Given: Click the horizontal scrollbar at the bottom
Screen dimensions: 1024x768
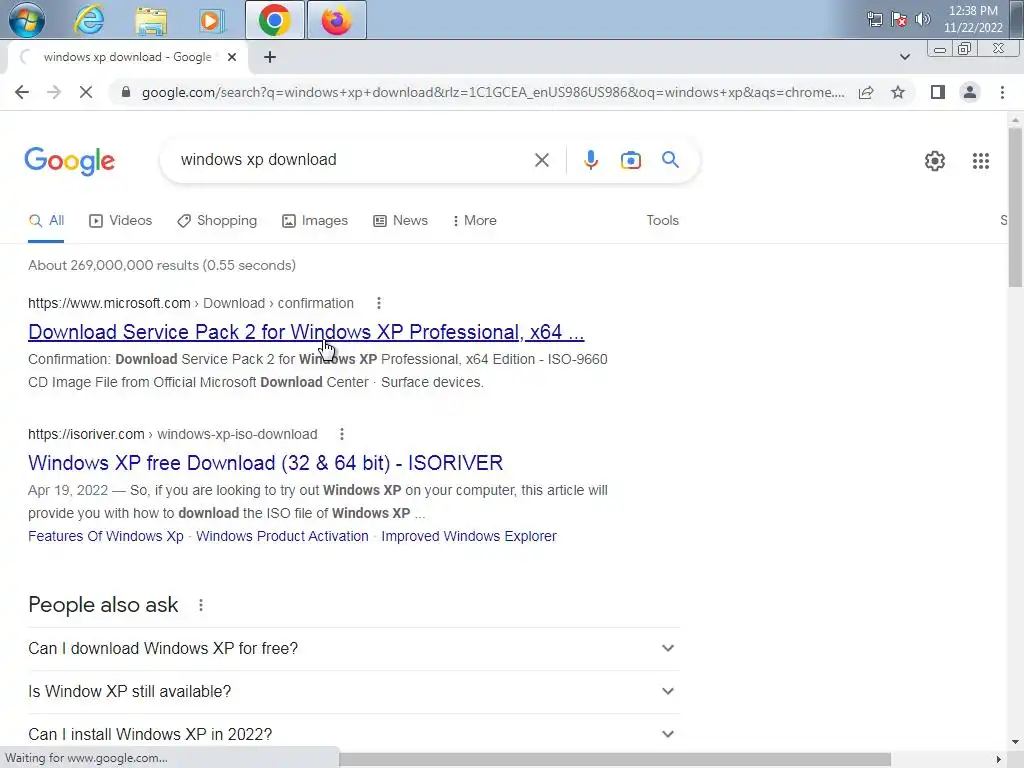Looking at the screenshot, I should coord(615,759).
